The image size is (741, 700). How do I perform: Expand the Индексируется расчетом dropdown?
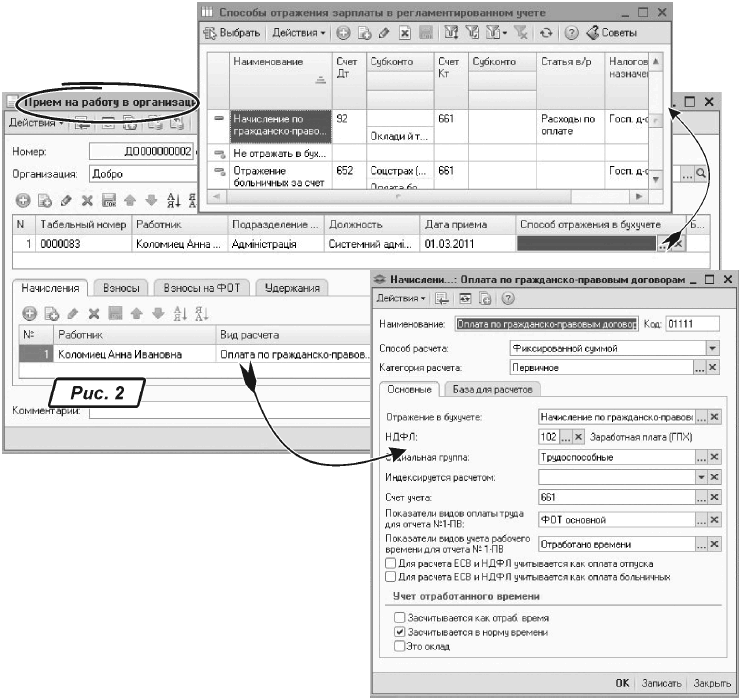699,477
